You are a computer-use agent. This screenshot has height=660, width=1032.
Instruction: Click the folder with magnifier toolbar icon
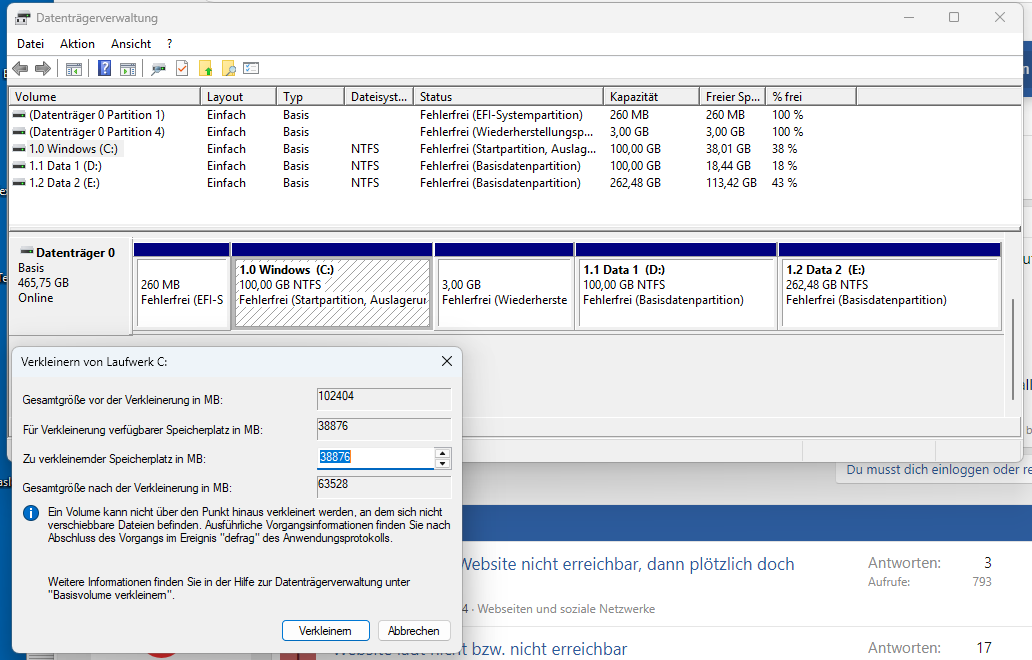(x=228, y=68)
